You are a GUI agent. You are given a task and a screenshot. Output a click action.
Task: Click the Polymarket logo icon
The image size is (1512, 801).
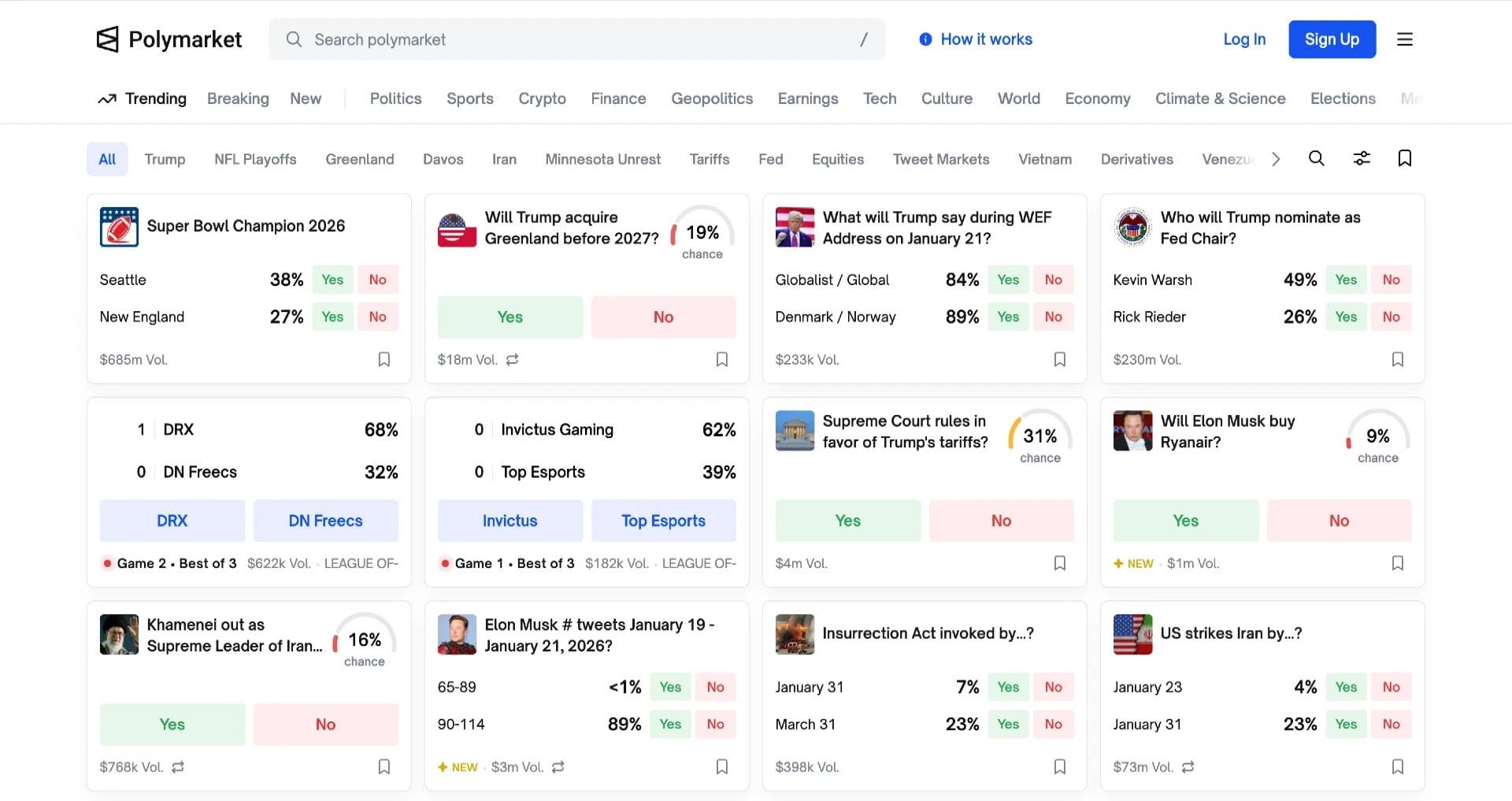tap(107, 39)
